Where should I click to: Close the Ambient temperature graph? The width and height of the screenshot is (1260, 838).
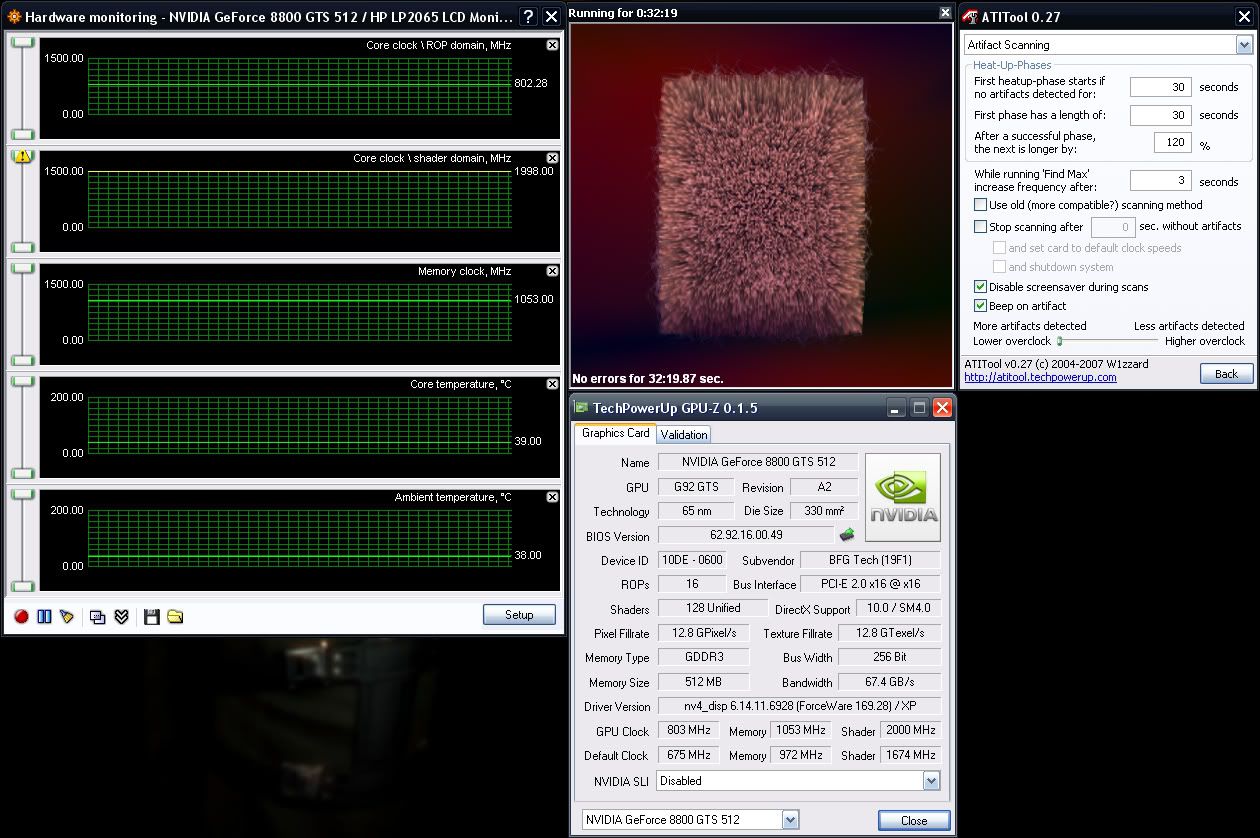[552, 497]
